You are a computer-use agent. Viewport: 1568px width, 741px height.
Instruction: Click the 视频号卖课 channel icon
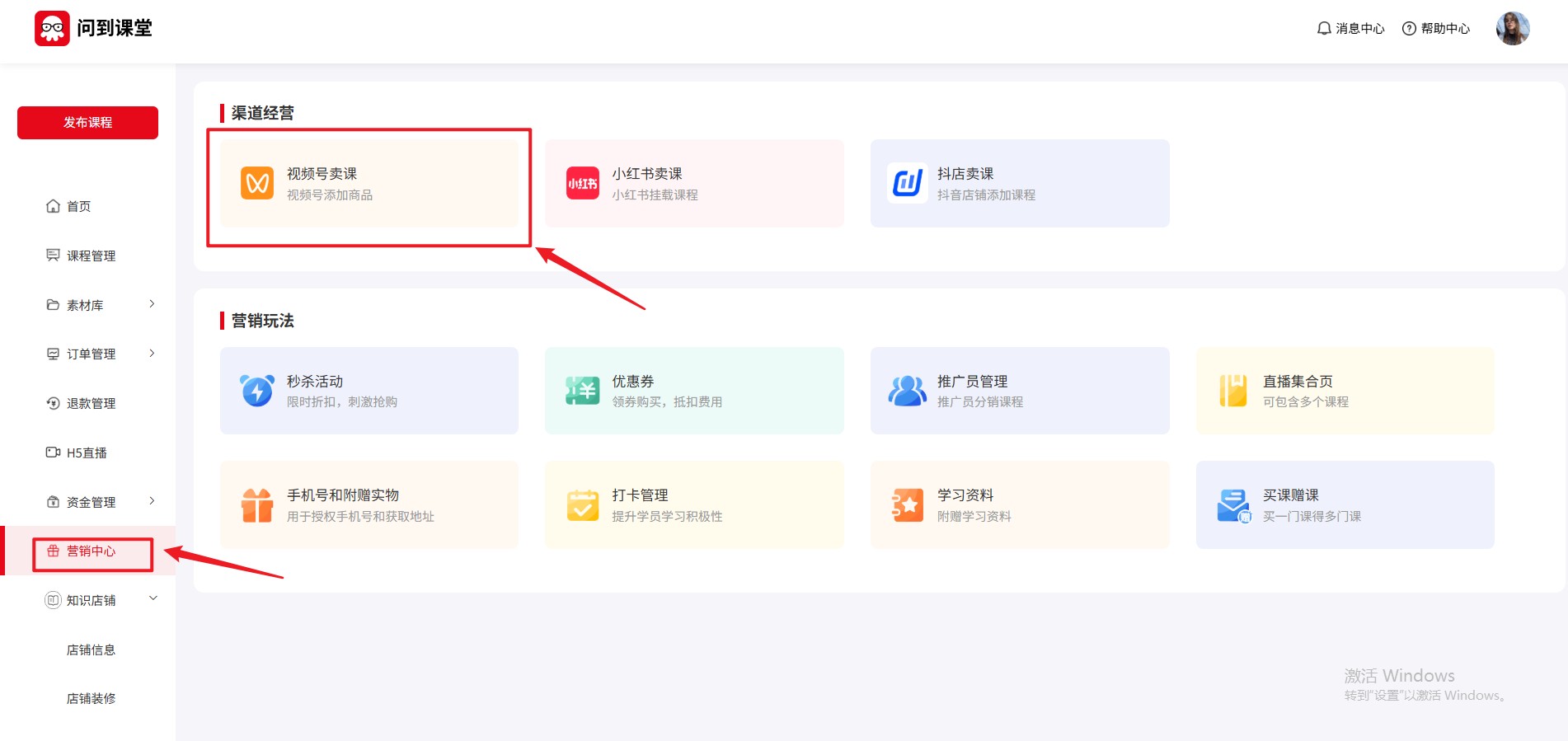[257, 183]
